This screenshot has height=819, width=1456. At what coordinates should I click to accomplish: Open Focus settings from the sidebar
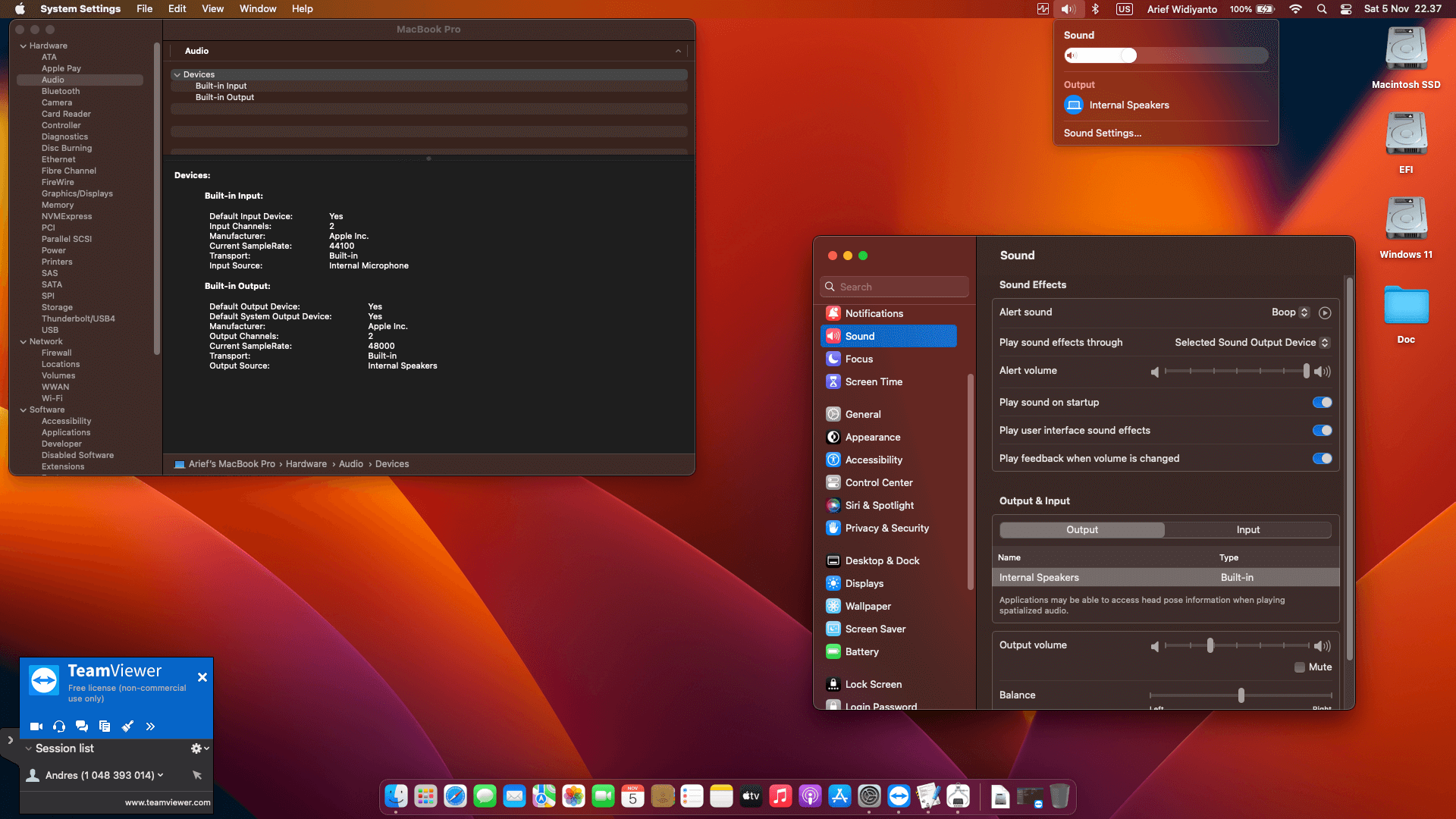(858, 359)
